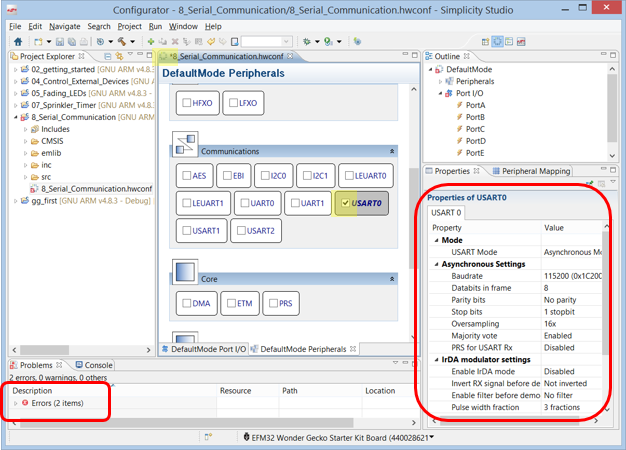
Task: Open the Window menu
Action: coord(183,26)
